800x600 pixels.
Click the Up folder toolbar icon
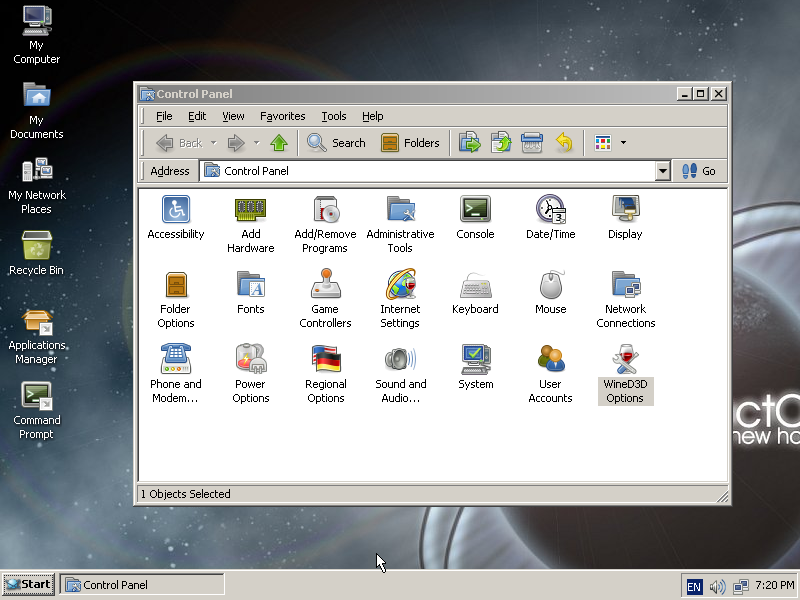coord(279,143)
